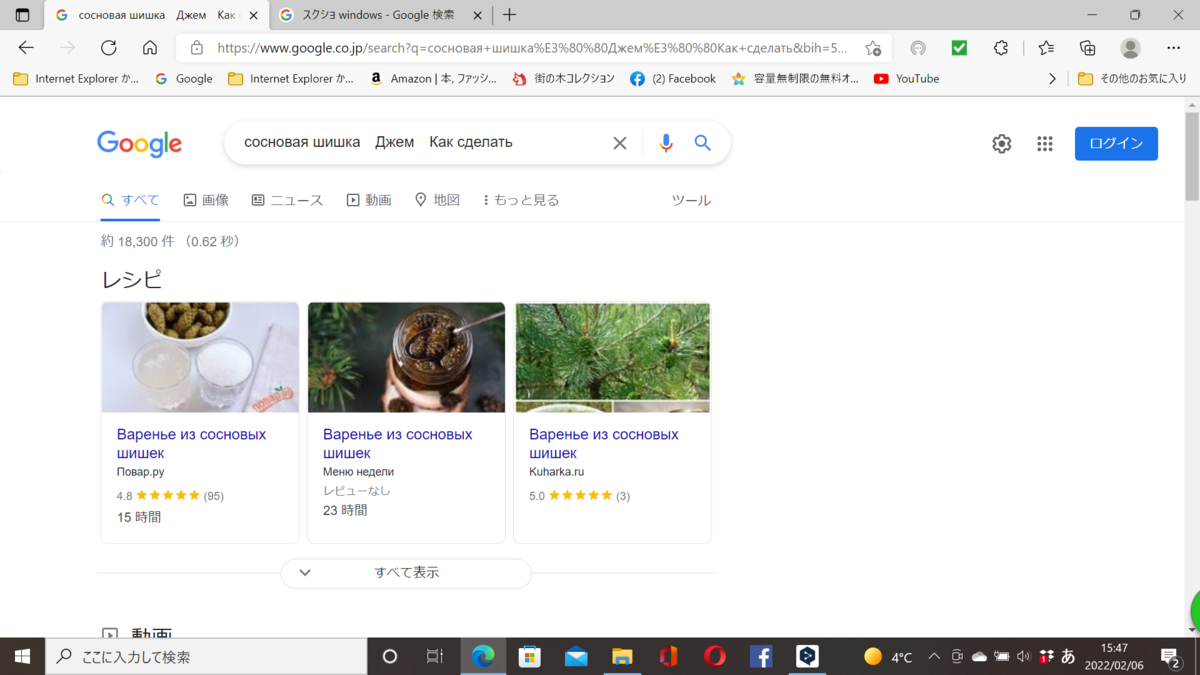
Task: Open the Extensions puzzle icon
Action: [1001, 48]
